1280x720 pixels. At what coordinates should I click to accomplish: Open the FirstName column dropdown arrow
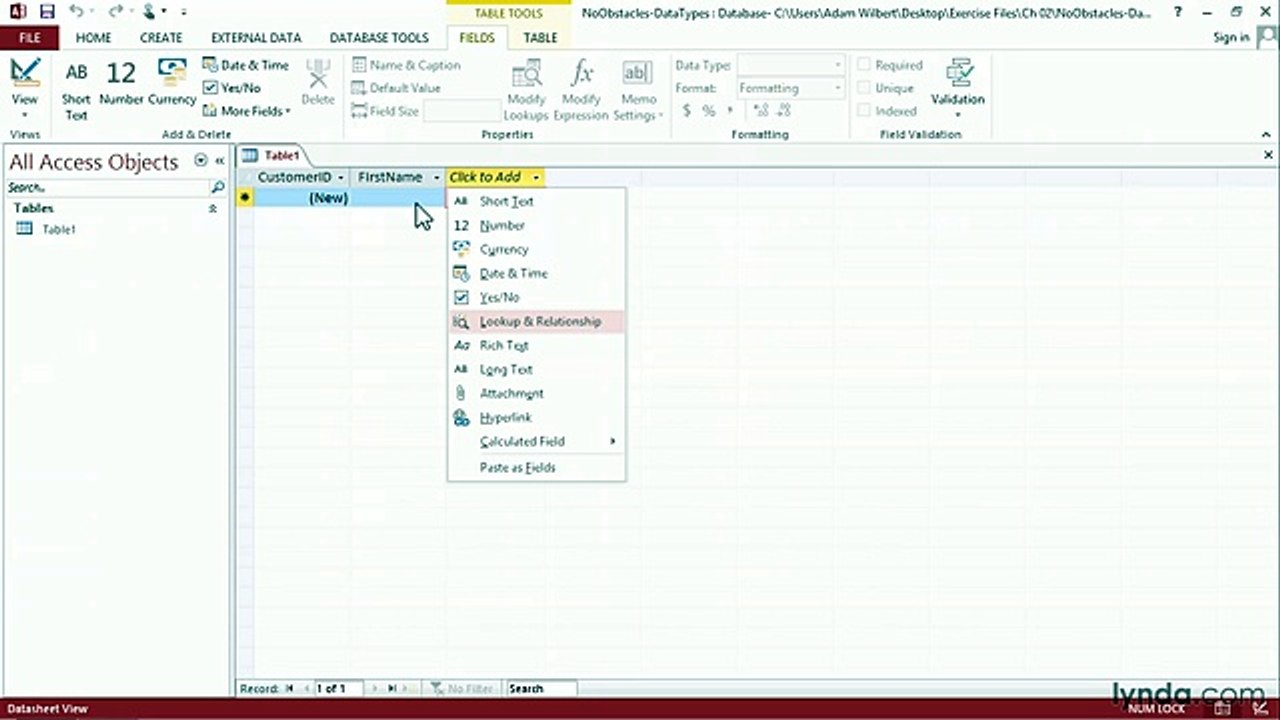[x=437, y=177]
